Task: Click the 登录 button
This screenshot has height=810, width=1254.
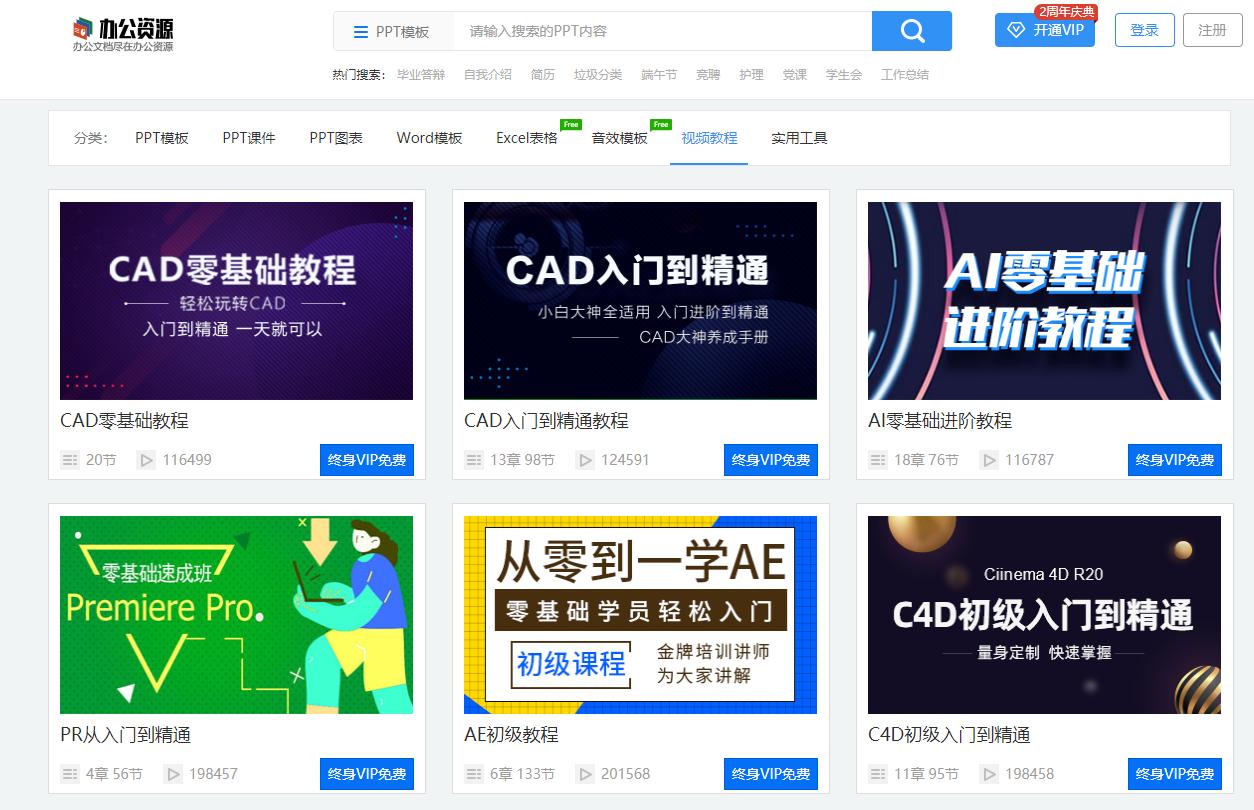Action: pos(1143,31)
